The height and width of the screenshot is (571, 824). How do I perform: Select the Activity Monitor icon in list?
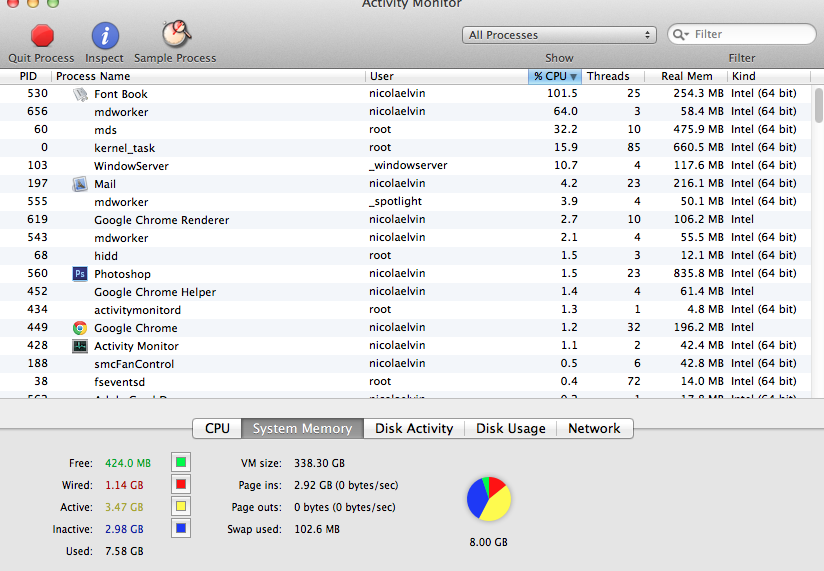(80, 346)
